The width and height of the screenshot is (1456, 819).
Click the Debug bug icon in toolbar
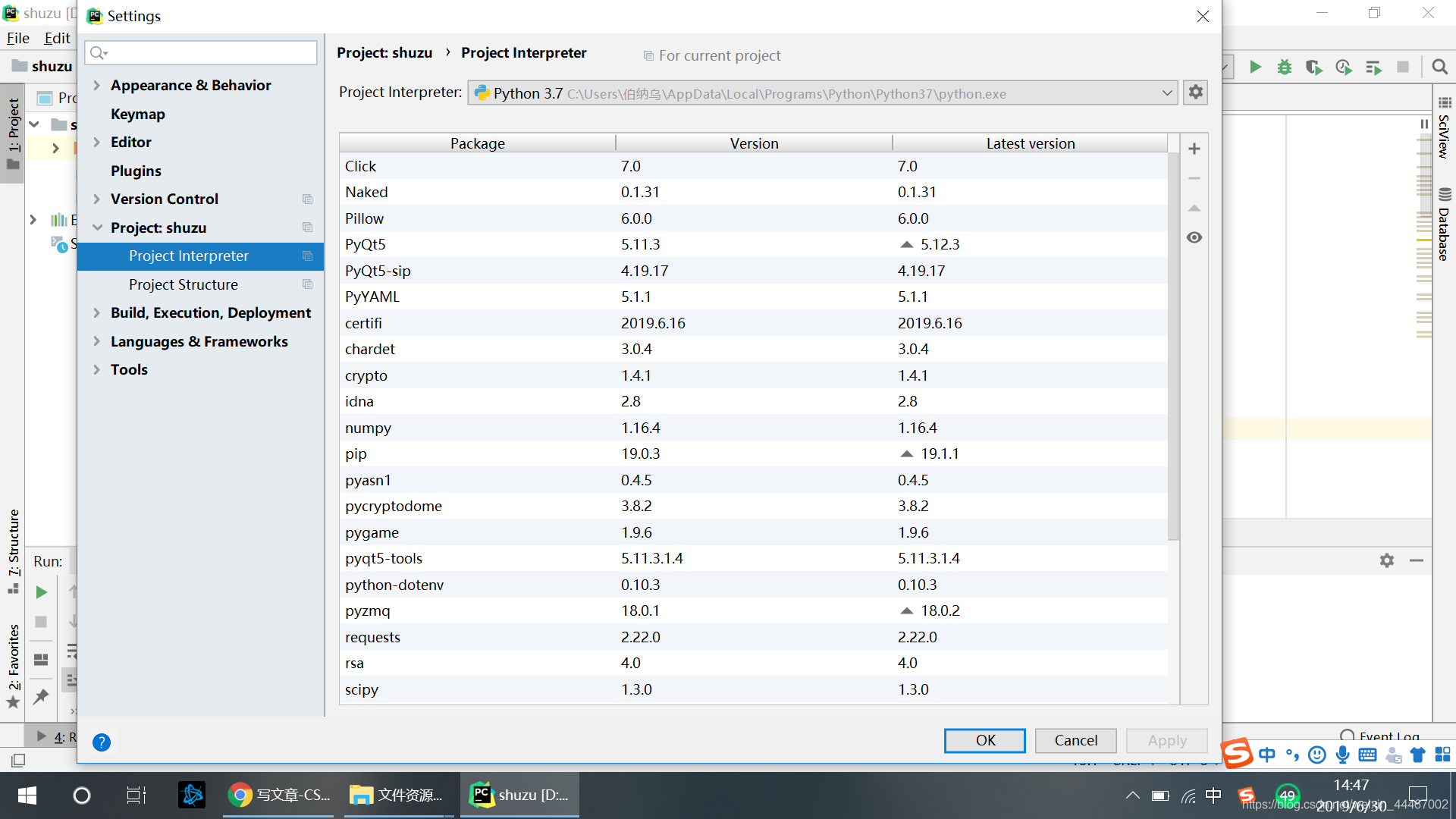(1285, 67)
